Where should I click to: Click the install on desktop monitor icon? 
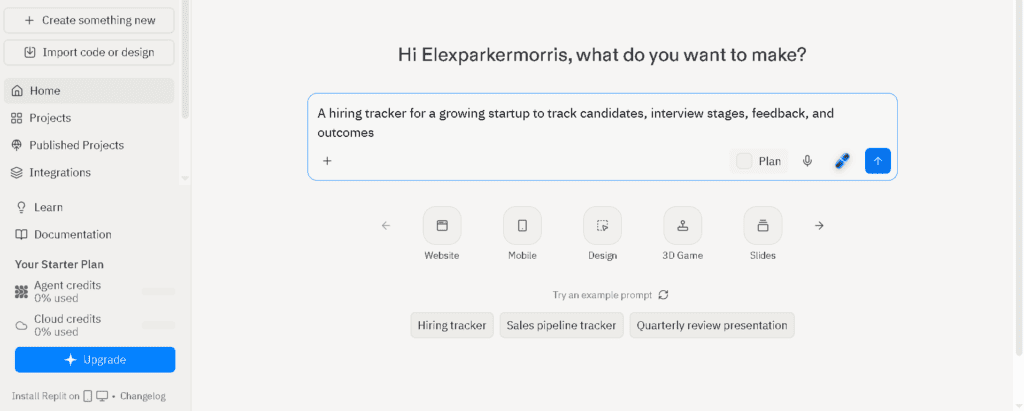102,396
